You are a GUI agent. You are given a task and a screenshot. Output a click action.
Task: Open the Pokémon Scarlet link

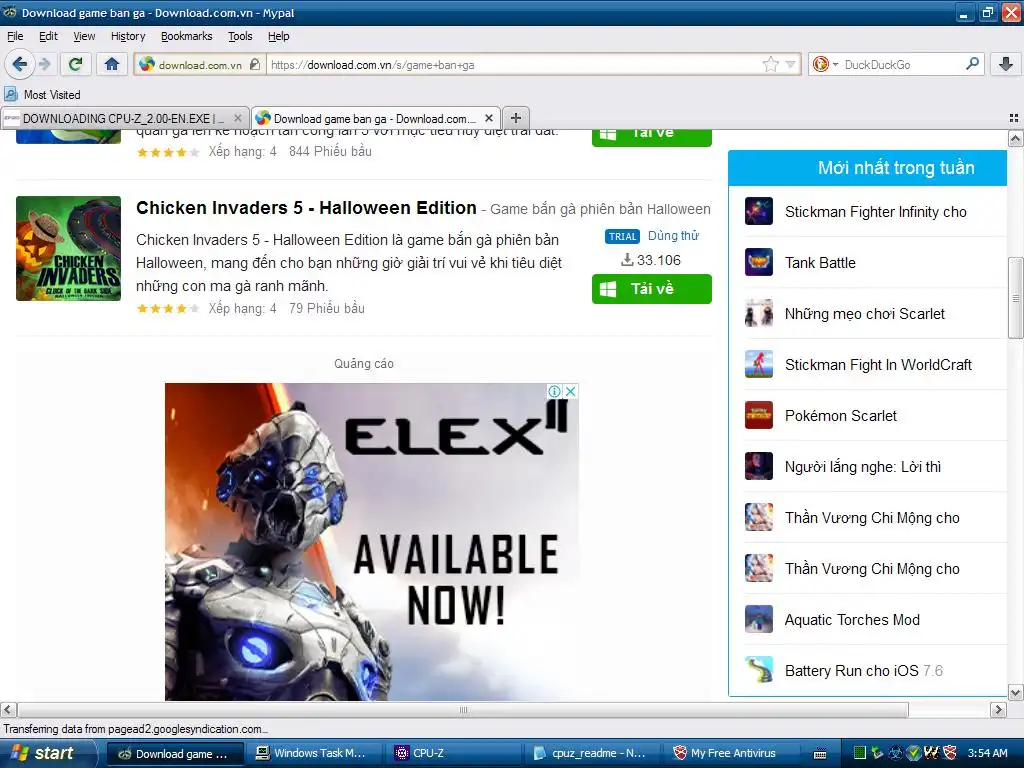[841, 415]
